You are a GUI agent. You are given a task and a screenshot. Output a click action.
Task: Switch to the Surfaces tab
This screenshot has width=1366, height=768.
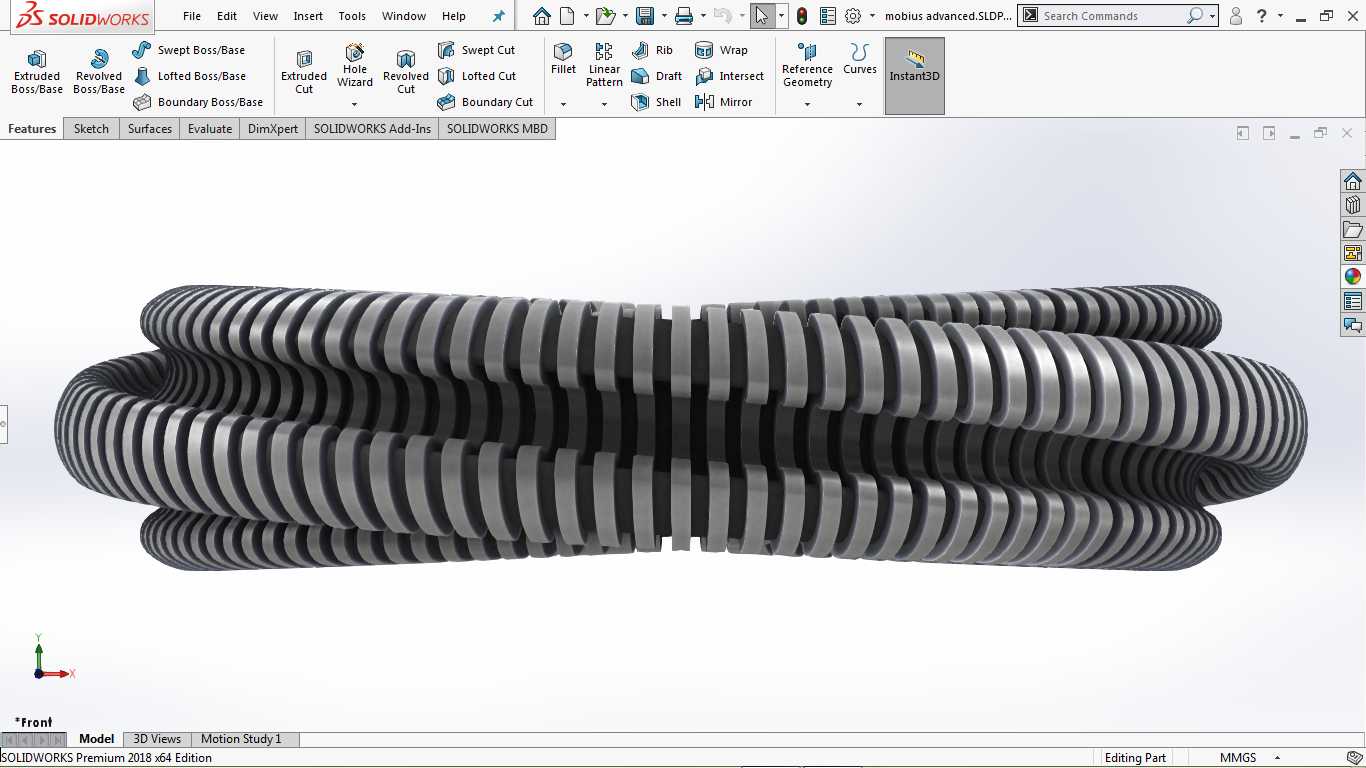(x=150, y=129)
